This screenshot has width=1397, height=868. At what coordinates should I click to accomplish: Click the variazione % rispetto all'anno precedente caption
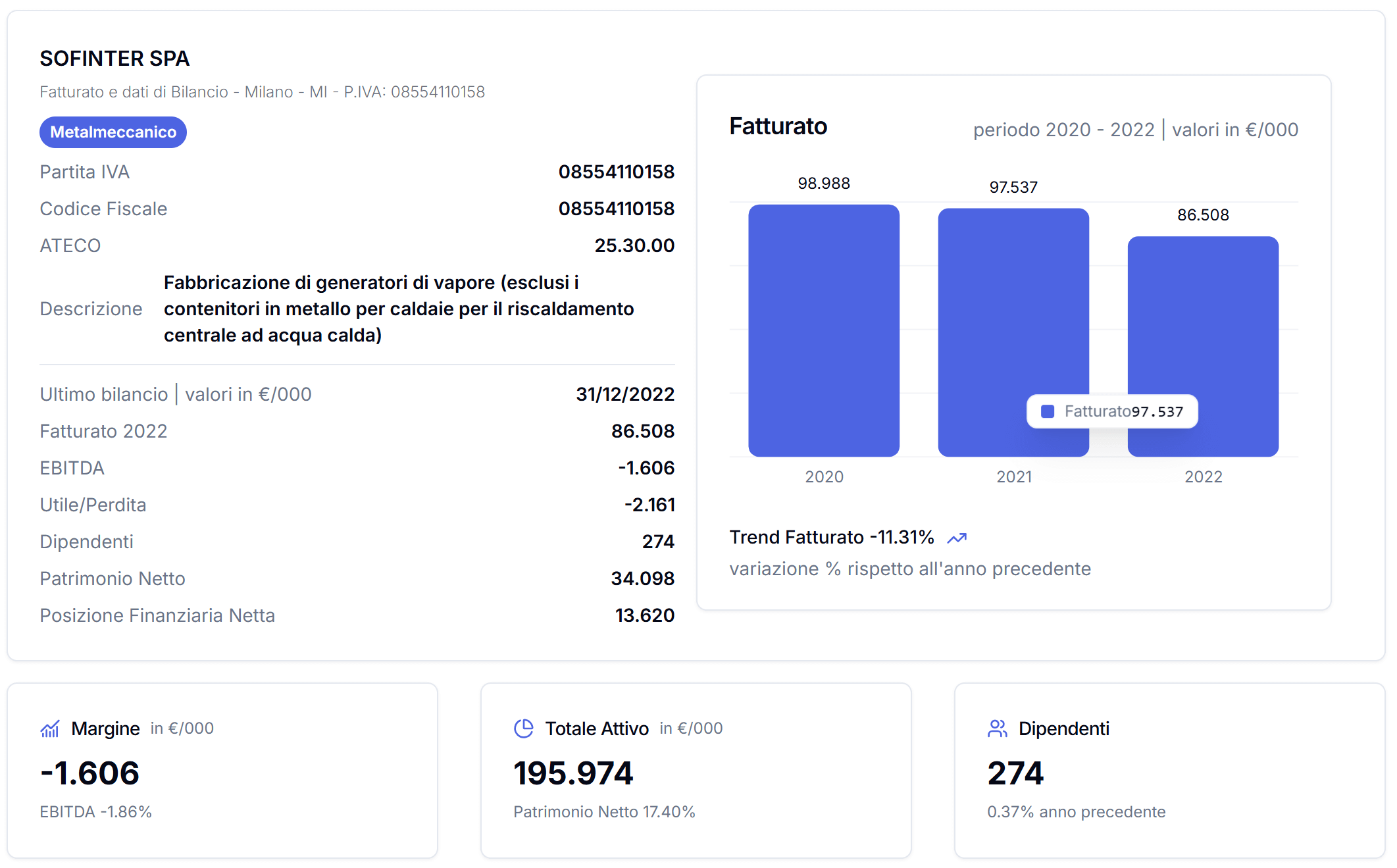tap(910, 569)
